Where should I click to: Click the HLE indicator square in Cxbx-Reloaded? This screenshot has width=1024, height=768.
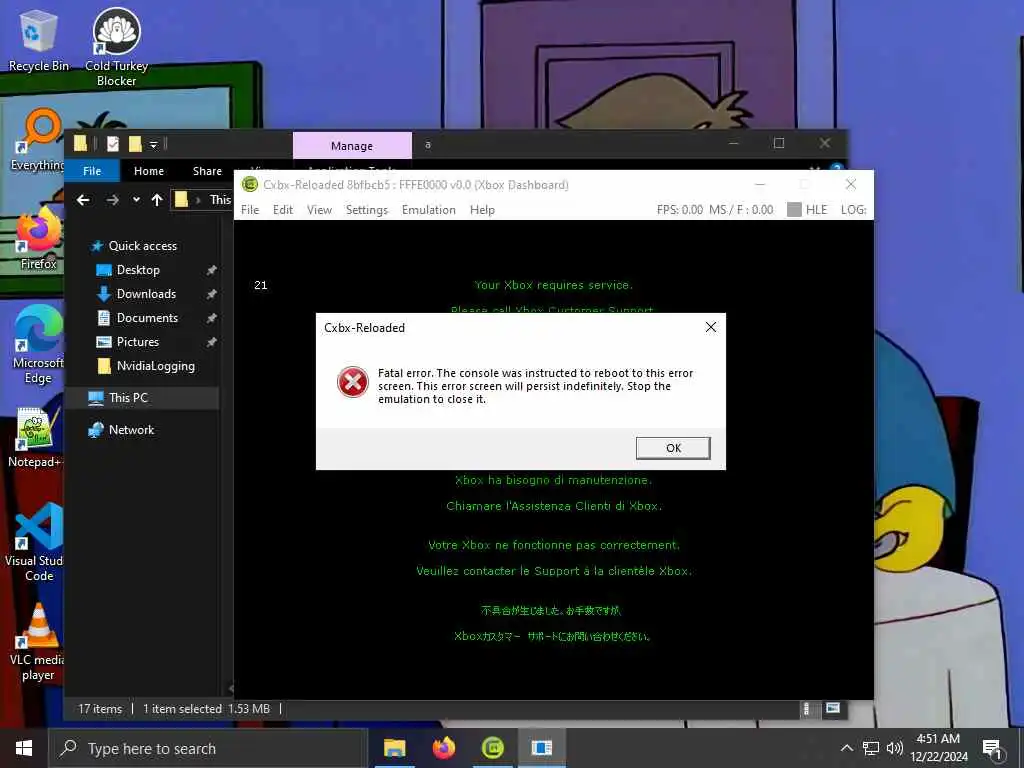click(x=793, y=210)
